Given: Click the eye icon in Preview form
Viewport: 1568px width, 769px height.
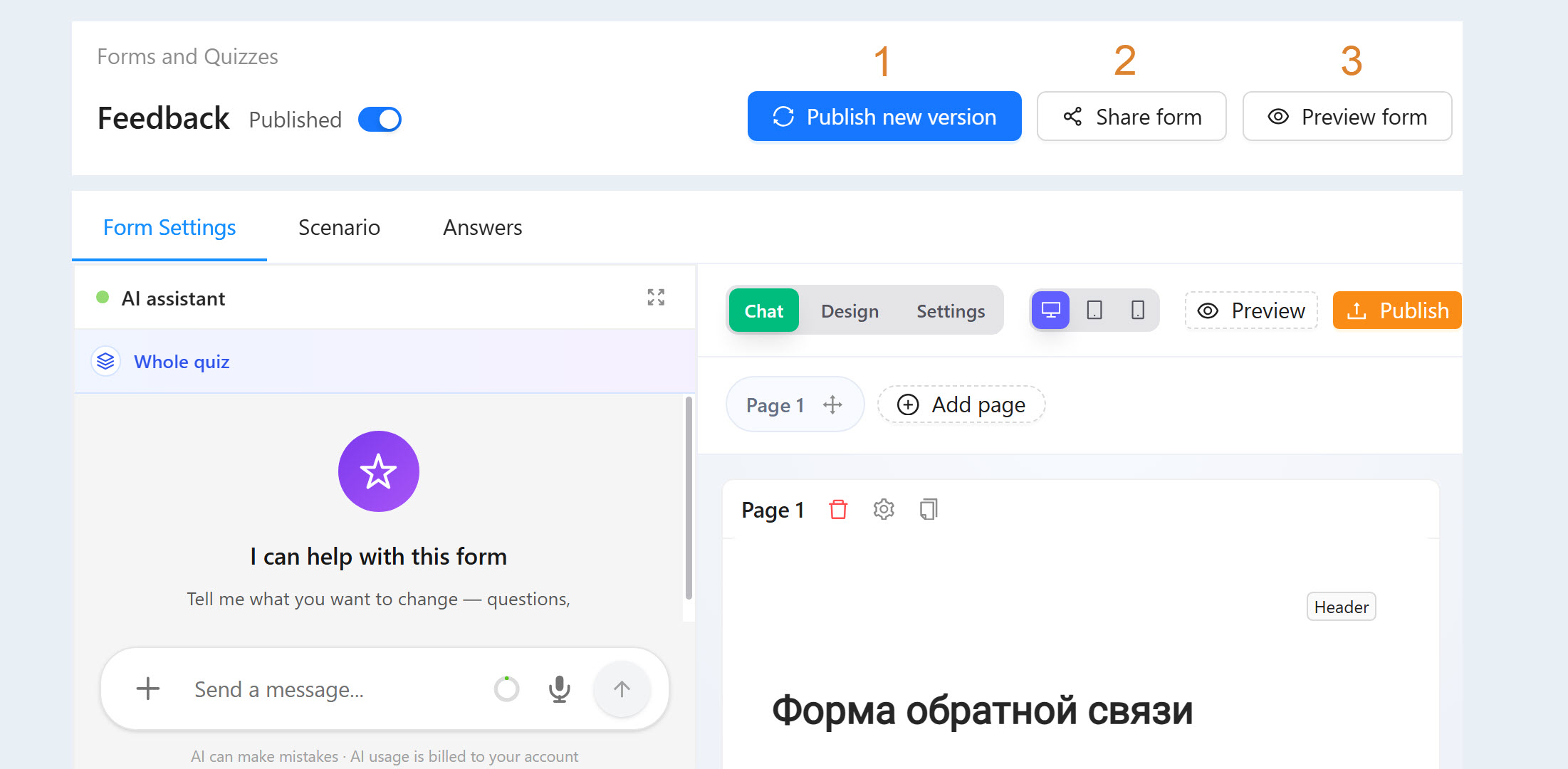Looking at the screenshot, I should click(x=1278, y=117).
